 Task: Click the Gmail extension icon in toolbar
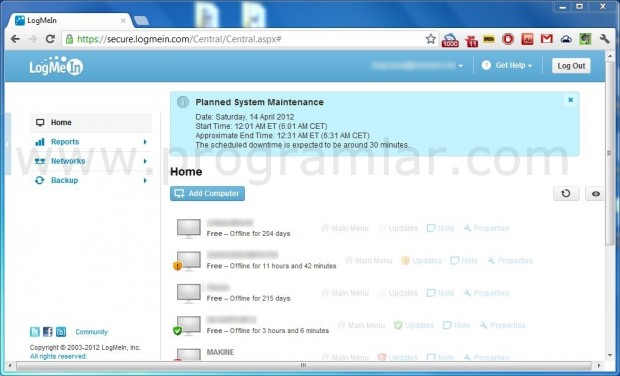click(546, 39)
